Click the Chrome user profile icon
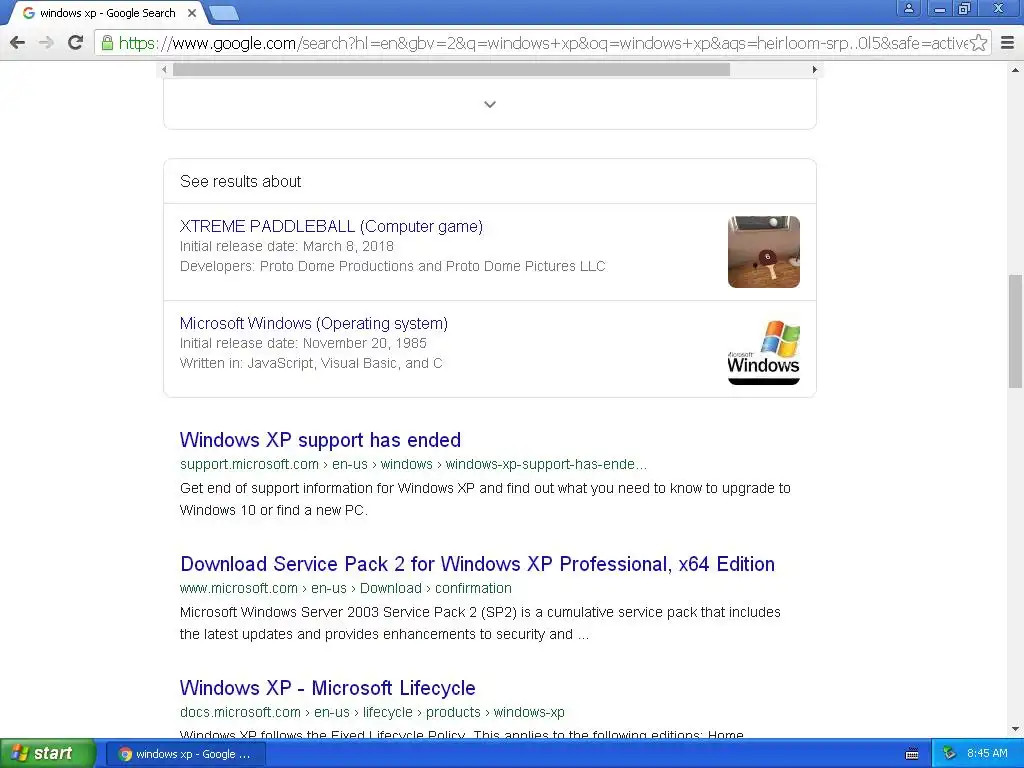 908,8
